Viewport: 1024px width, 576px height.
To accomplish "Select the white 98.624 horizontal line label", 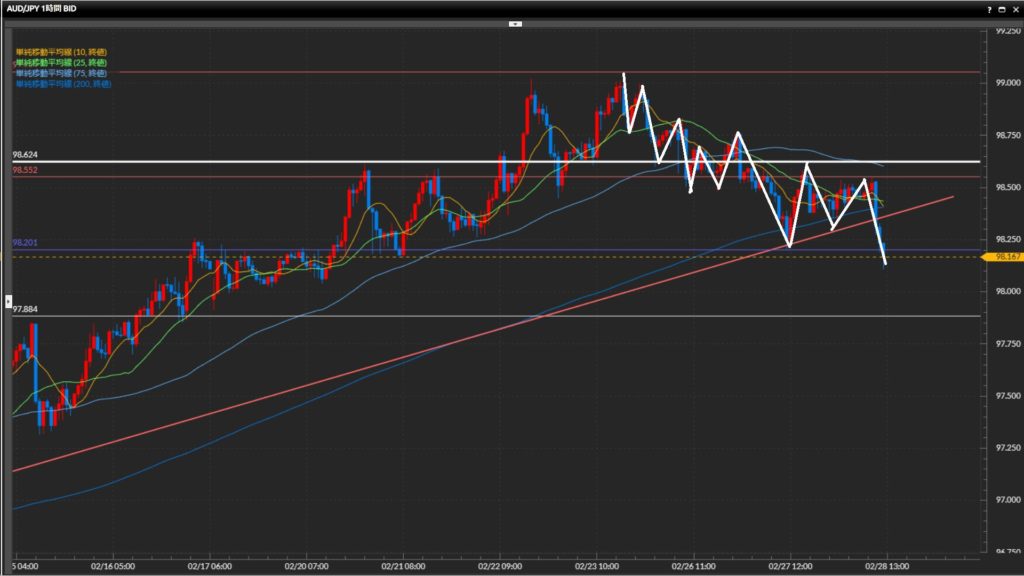I will click(26, 156).
